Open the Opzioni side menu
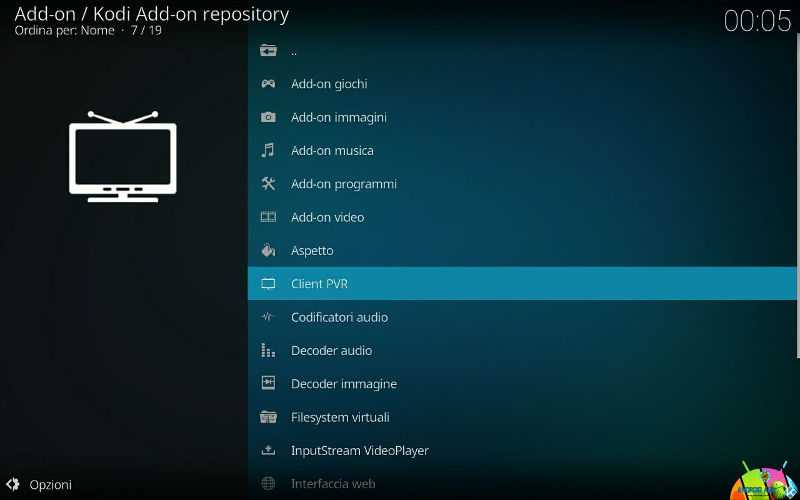800x500 pixels. click(x=39, y=484)
